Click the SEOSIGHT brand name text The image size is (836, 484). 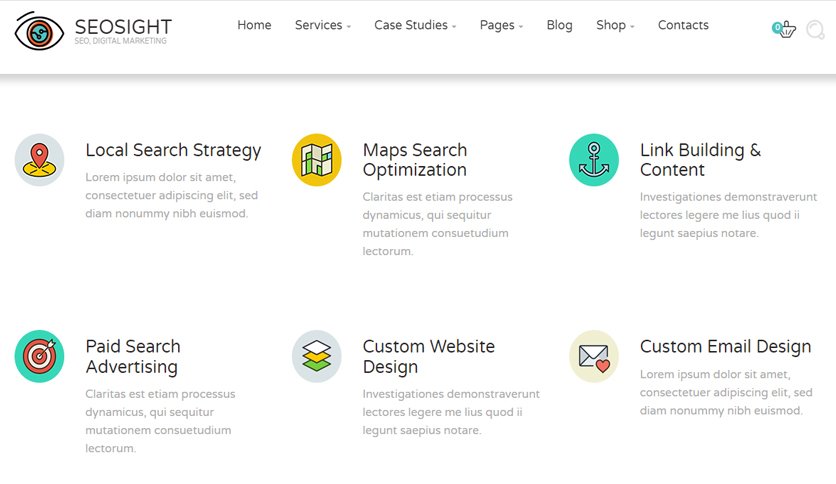tap(123, 27)
